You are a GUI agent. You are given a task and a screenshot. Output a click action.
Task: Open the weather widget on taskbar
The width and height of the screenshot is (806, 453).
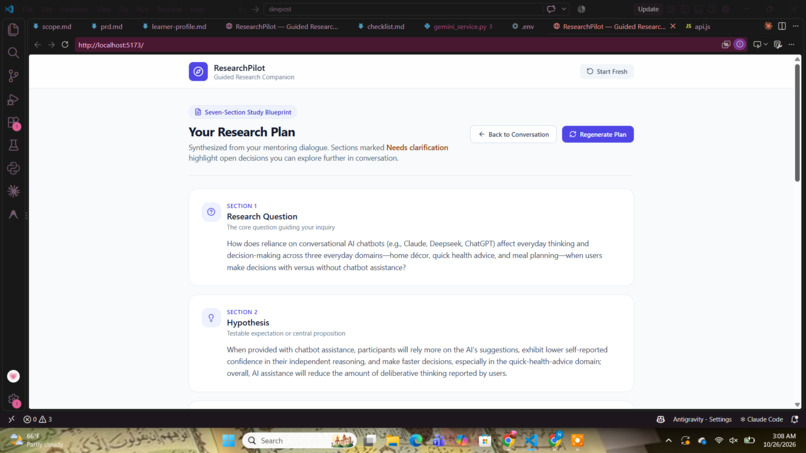(x=36, y=440)
